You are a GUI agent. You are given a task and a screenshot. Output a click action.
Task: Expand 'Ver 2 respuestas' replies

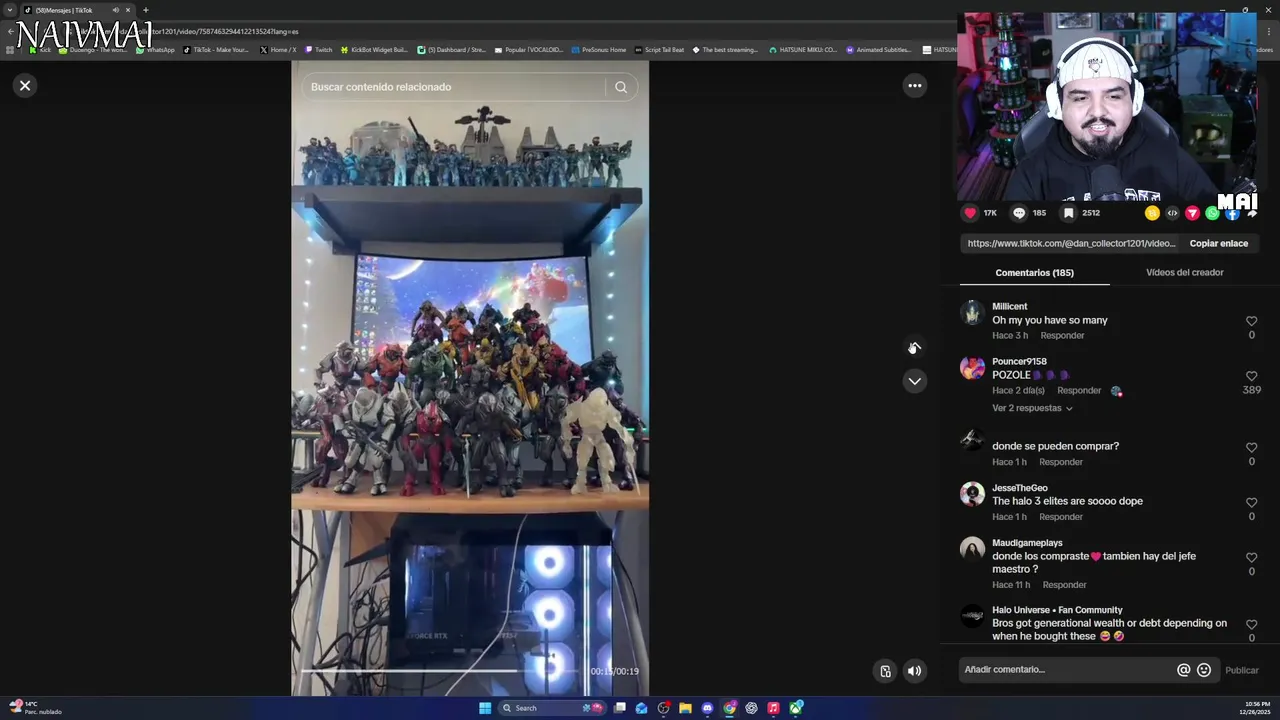point(1032,408)
